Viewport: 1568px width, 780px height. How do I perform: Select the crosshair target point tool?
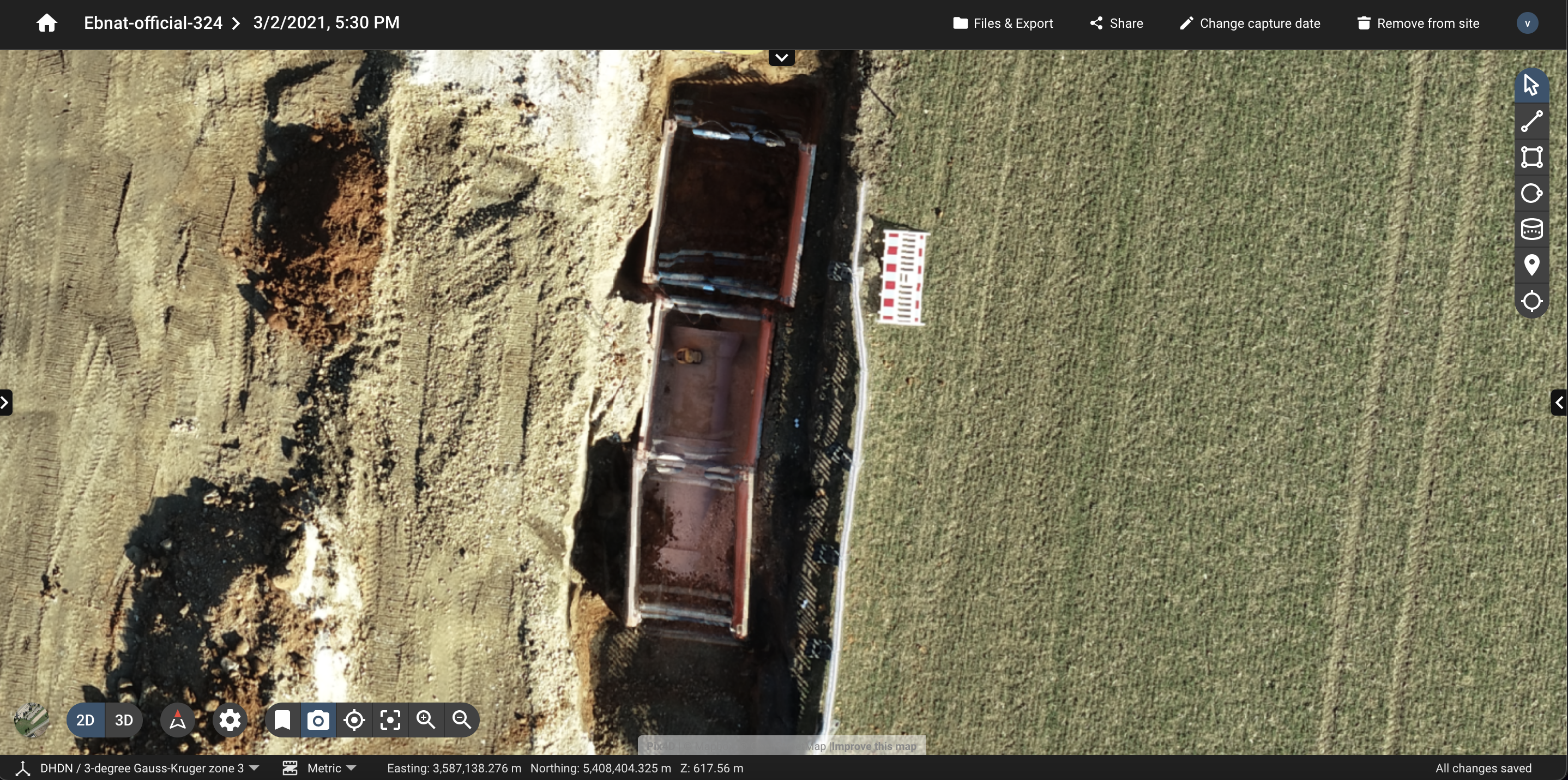(1531, 302)
